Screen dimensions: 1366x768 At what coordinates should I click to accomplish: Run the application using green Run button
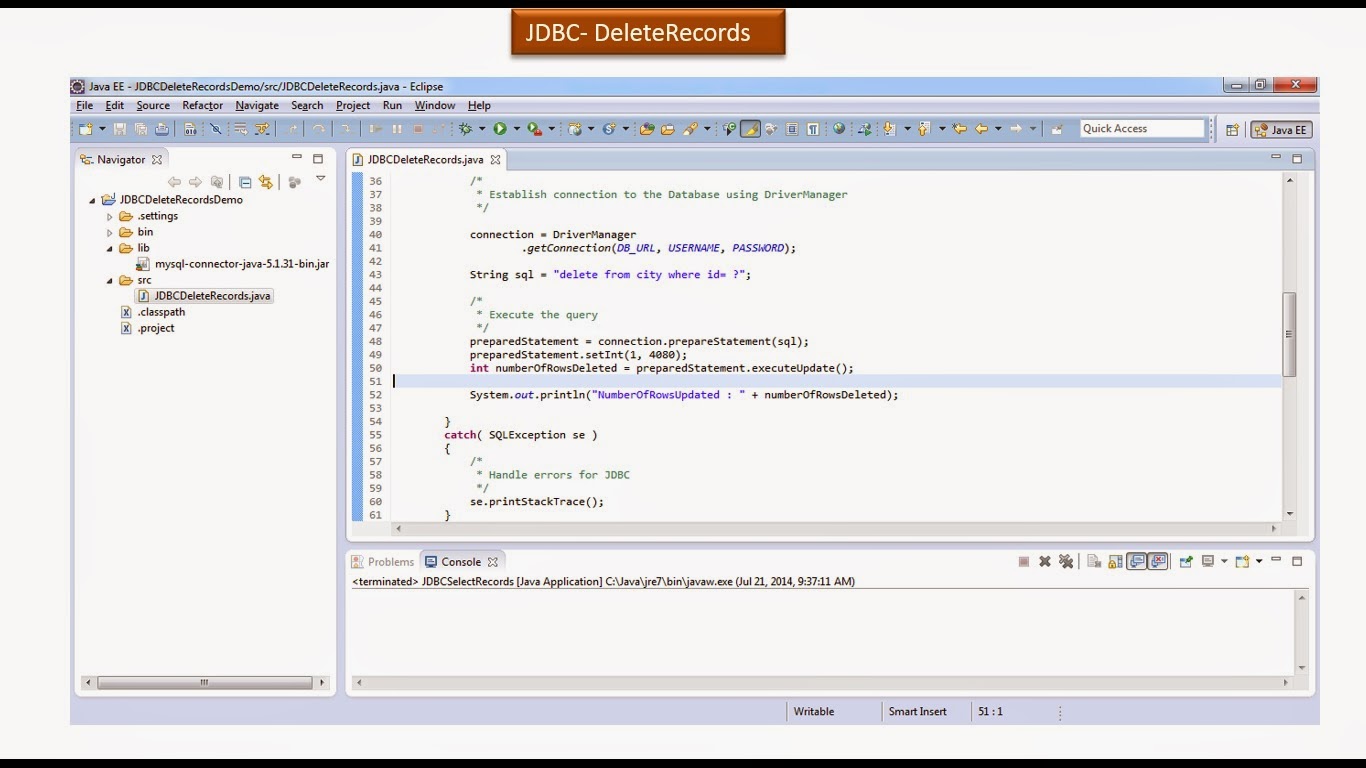[502, 129]
